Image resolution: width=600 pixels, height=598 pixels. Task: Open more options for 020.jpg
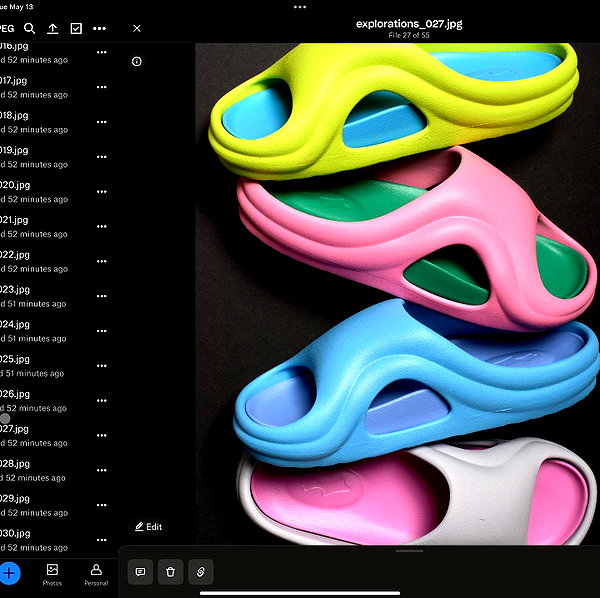102,191
